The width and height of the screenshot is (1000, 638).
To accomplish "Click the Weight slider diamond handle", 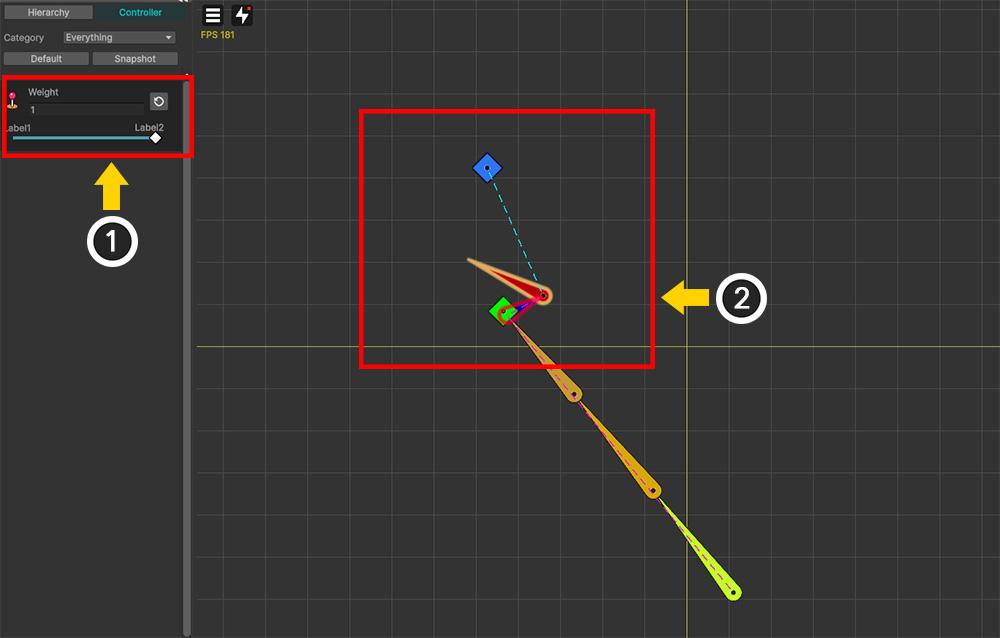I will 155,138.
